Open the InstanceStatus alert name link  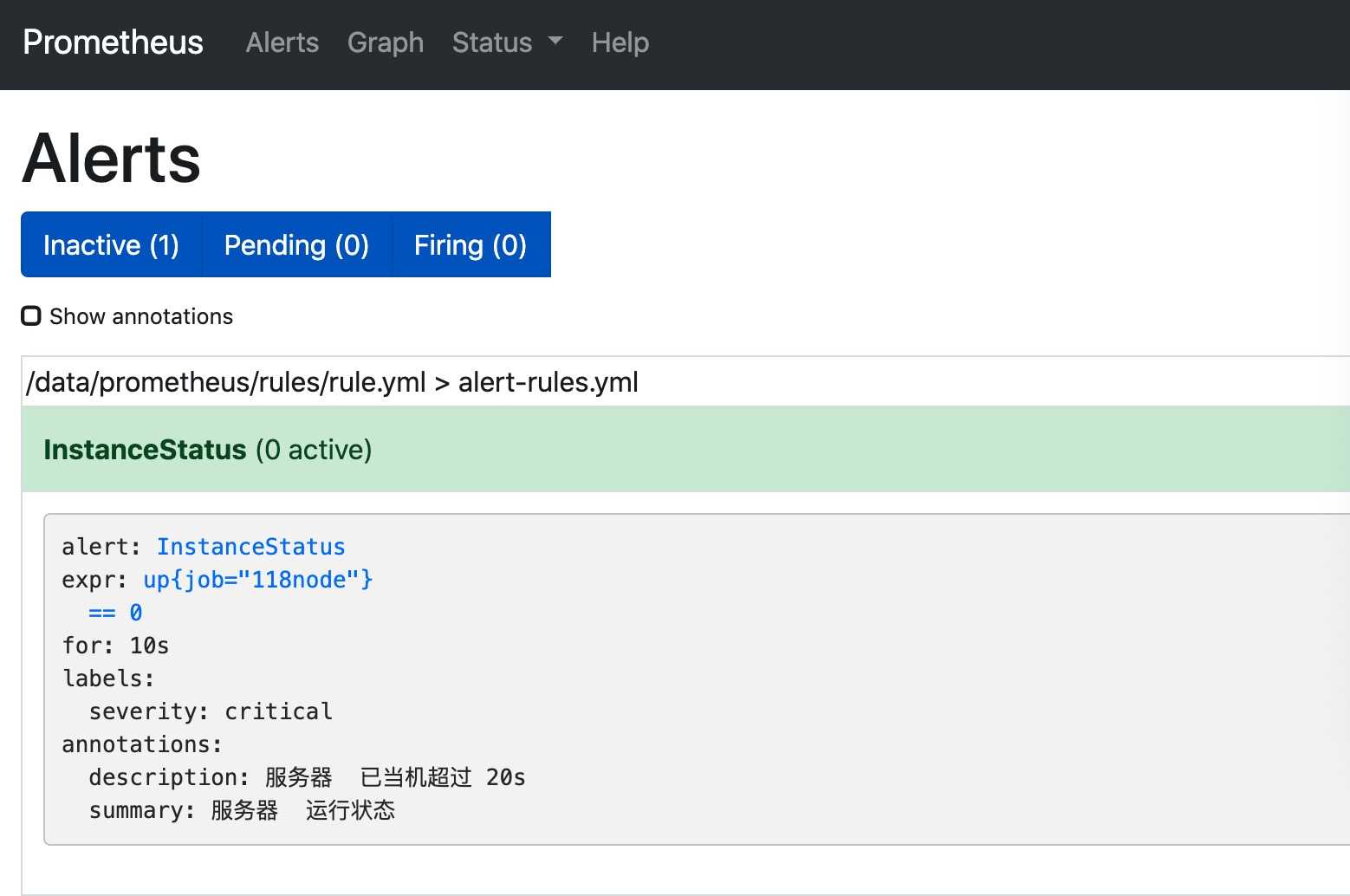[x=250, y=547]
